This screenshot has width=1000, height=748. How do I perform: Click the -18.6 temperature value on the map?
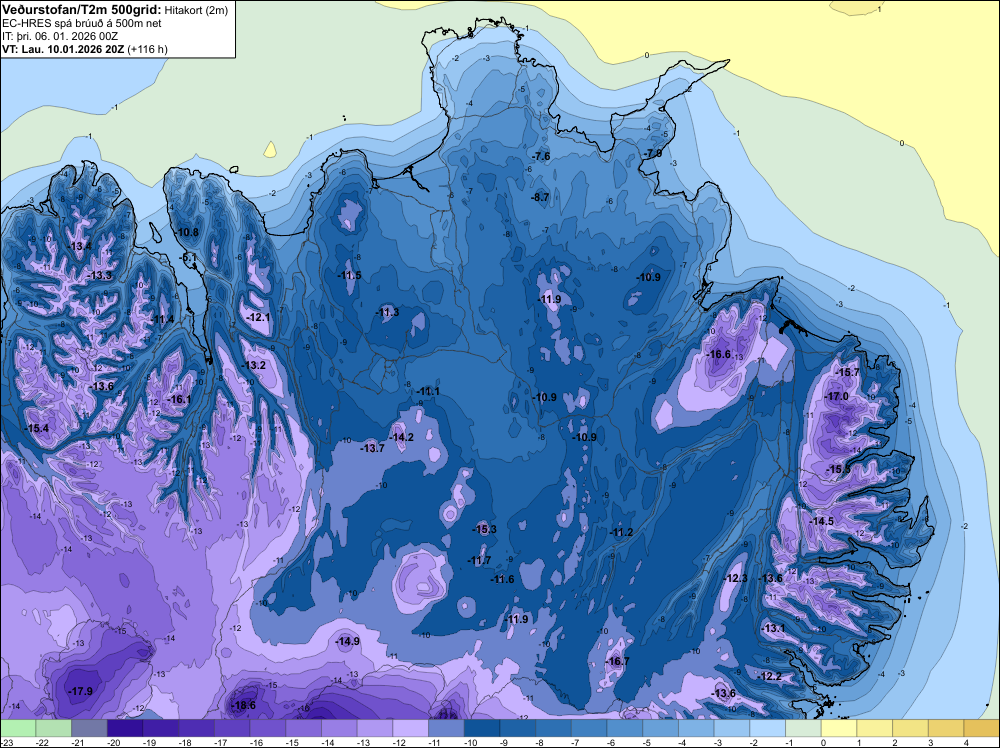(243, 705)
